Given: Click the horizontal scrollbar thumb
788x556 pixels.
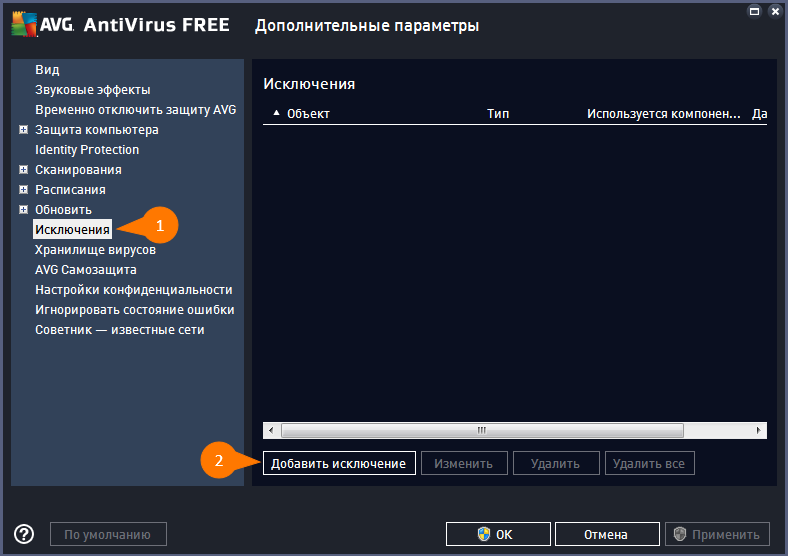Looking at the screenshot, I should pyautogui.click(x=482, y=430).
